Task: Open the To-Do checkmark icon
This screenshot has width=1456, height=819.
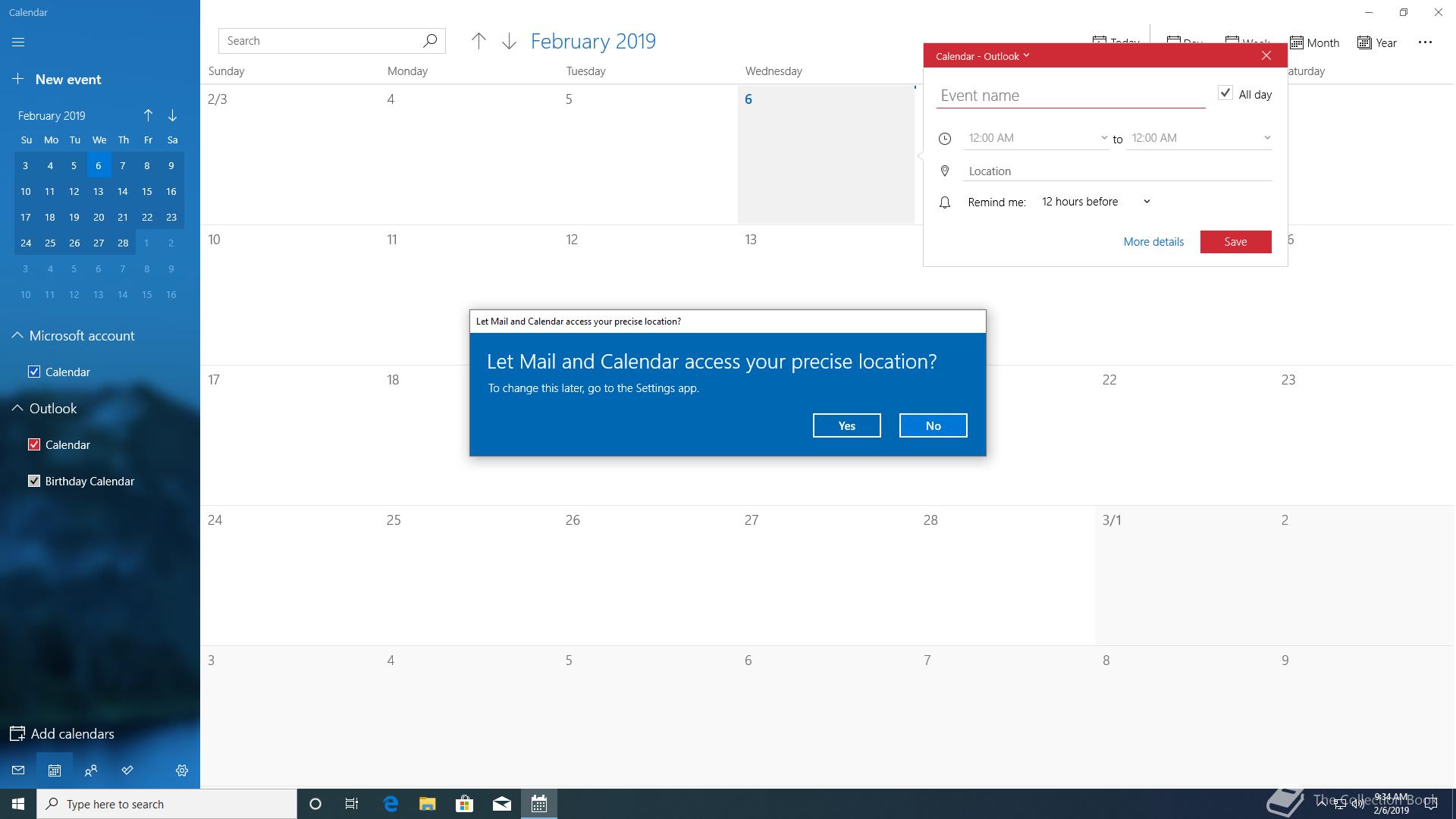Action: [127, 770]
